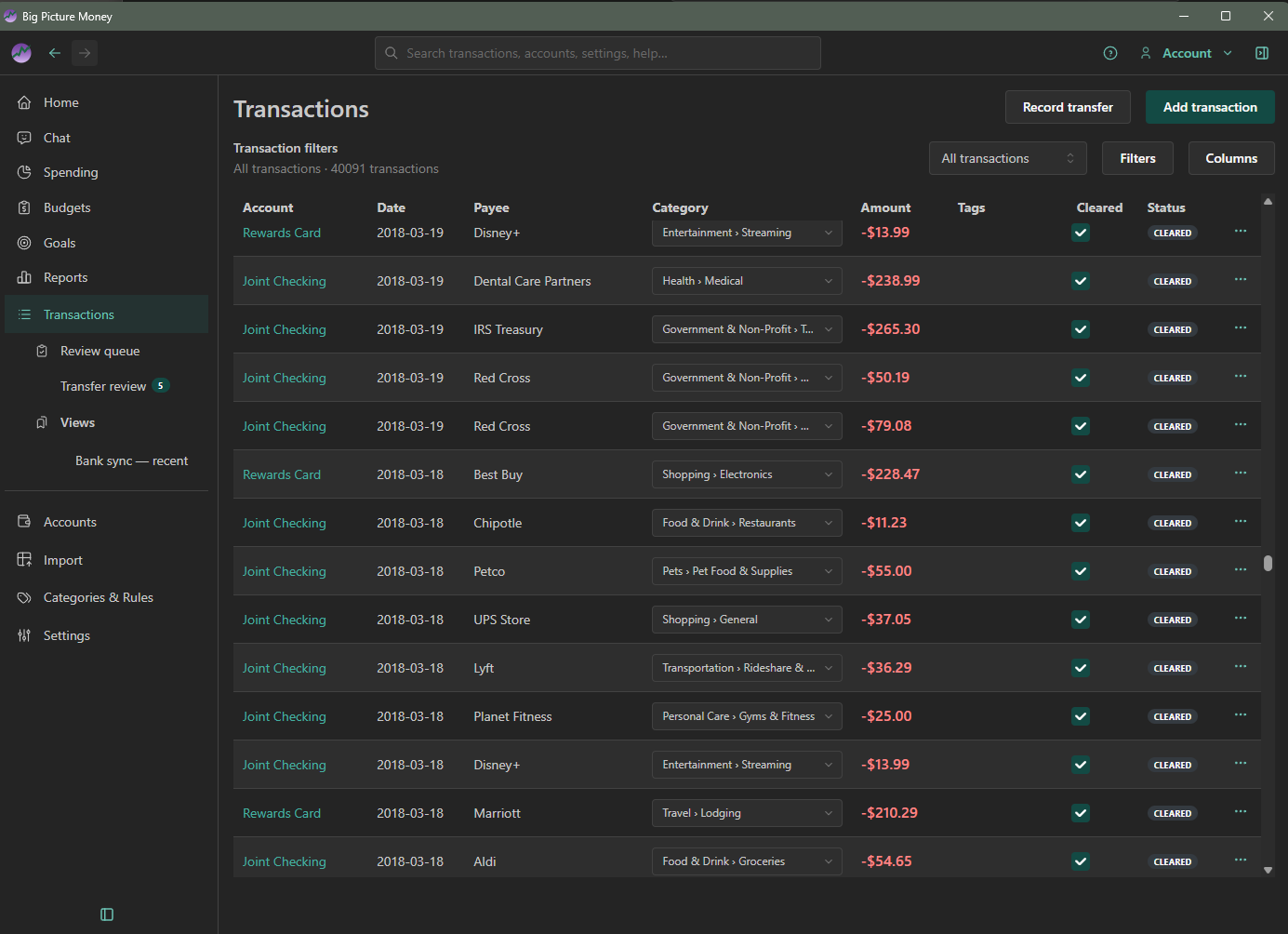1288x934 pixels.
Task: Collapse sidebar using the bottom panel icon
Action: tap(107, 914)
